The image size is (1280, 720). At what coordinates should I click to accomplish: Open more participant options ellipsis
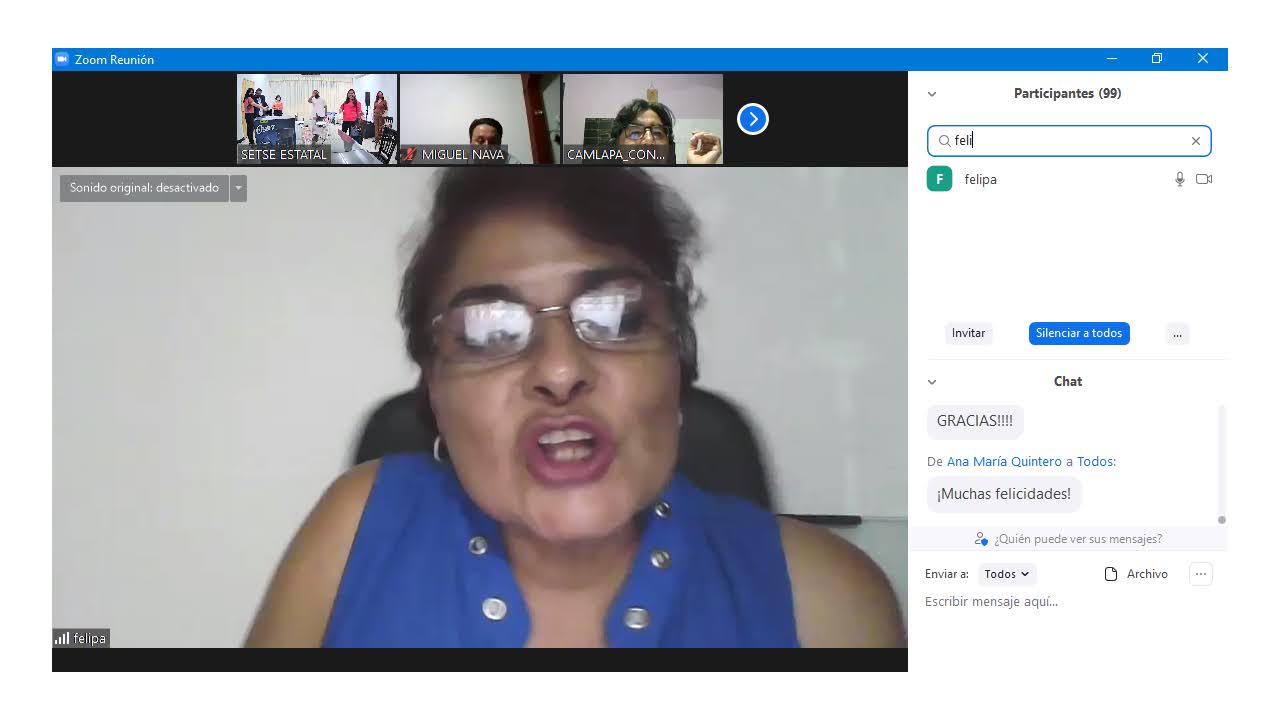(1177, 333)
